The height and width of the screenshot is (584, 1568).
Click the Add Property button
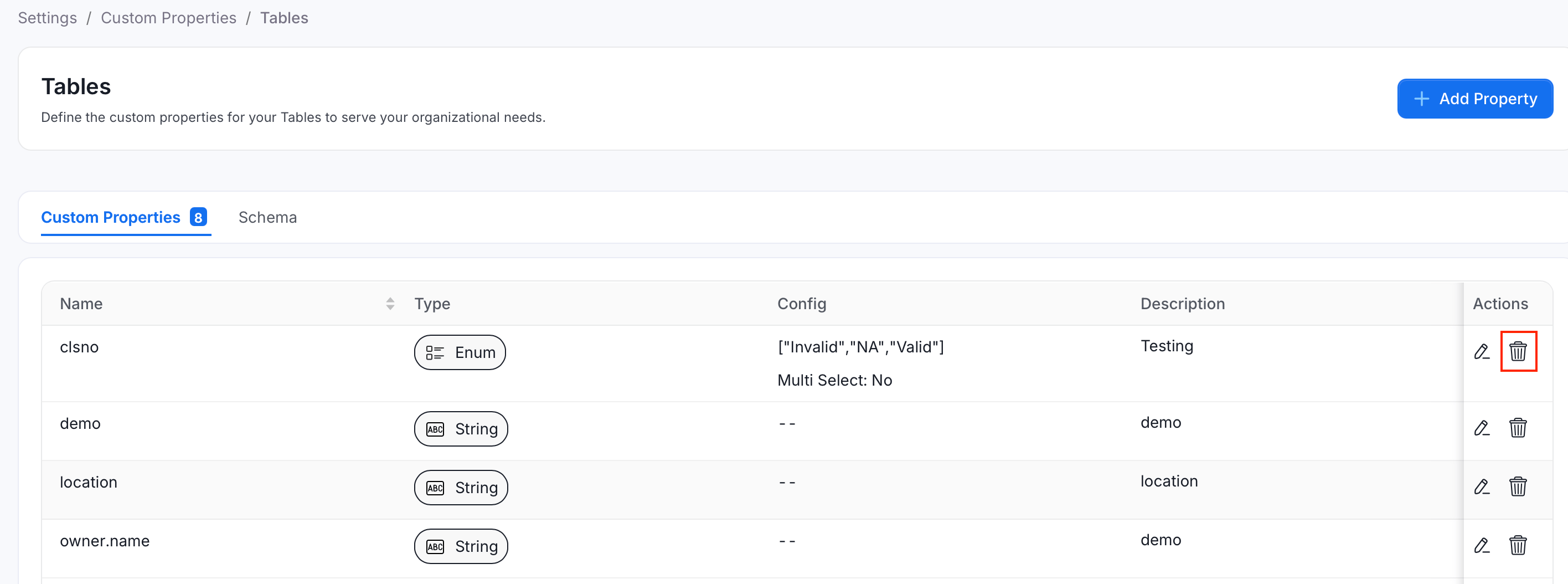1475,99
